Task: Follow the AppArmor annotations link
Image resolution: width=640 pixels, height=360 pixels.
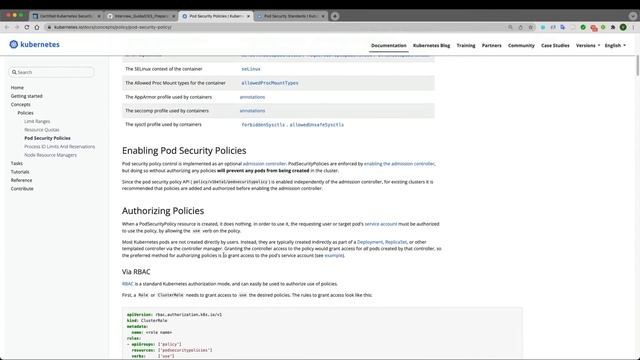Action: pyautogui.click(x=252, y=97)
